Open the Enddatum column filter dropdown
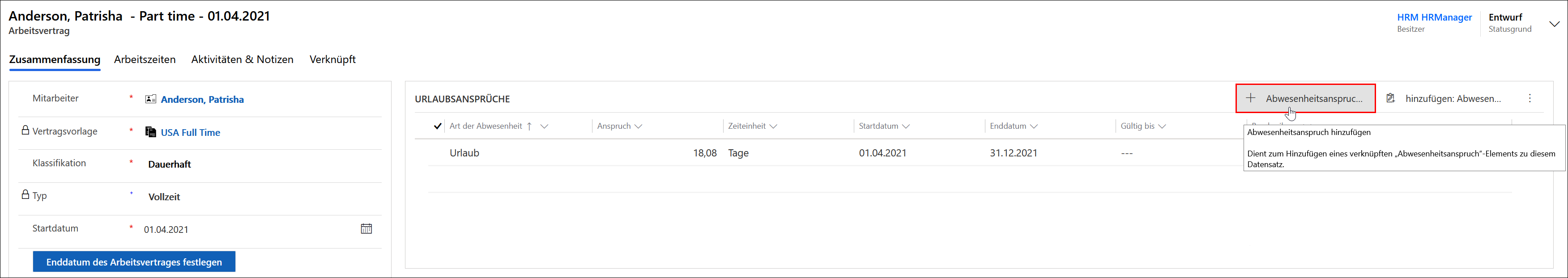The height and width of the screenshot is (278, 1568). pyautogui.click(x=1034, y=126)
